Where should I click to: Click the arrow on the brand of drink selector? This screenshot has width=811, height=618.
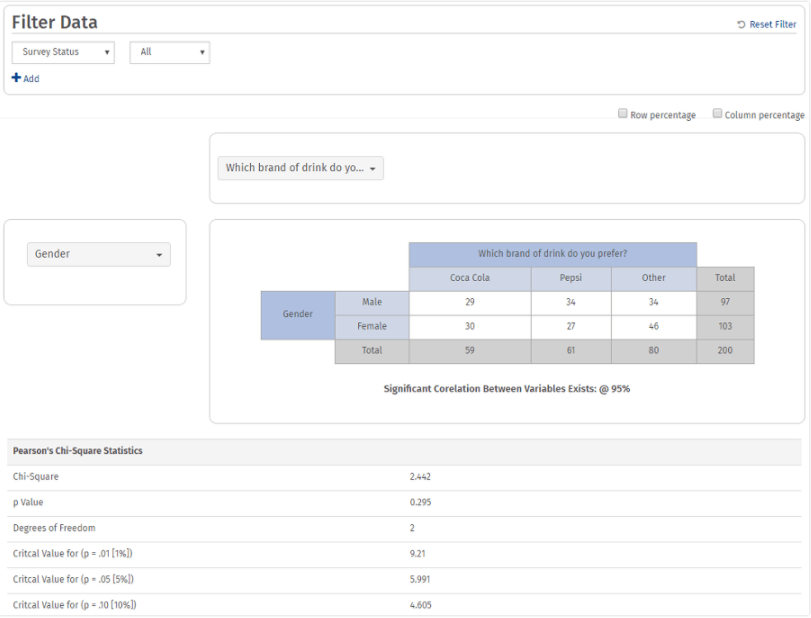click(x=371, y=168)
